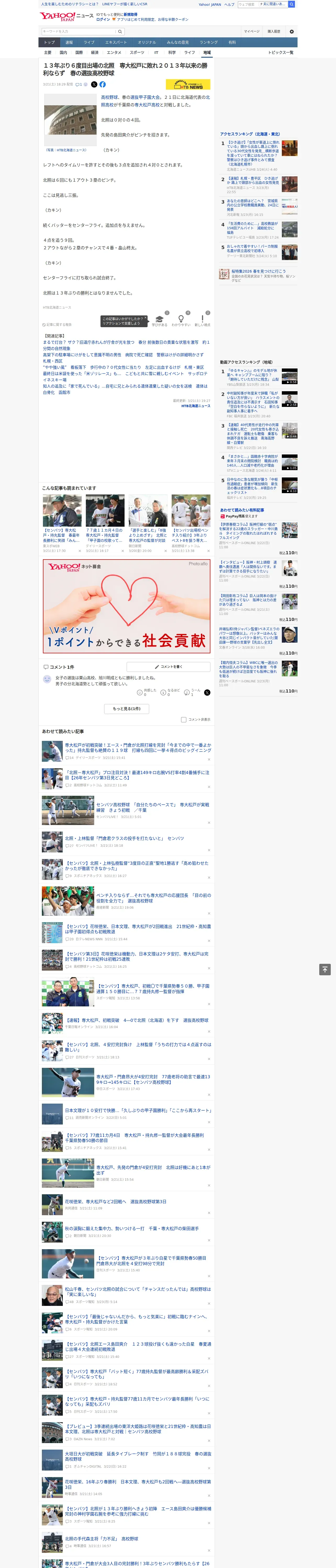Toggle コメント非表示 checkbox

tap(183, 719)
